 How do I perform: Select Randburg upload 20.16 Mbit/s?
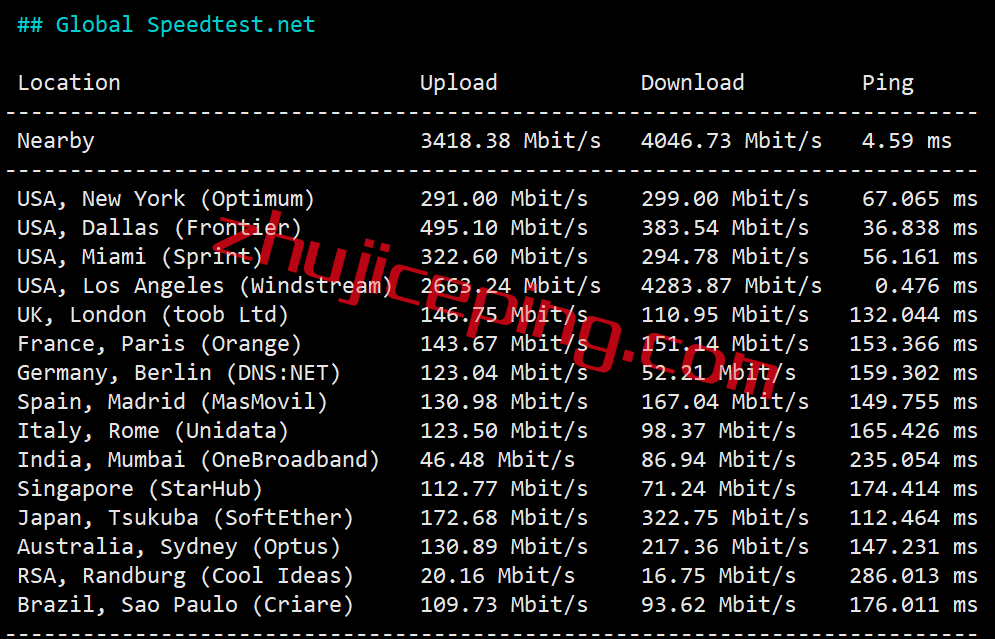pyautogui.click(x=498, y=576)
